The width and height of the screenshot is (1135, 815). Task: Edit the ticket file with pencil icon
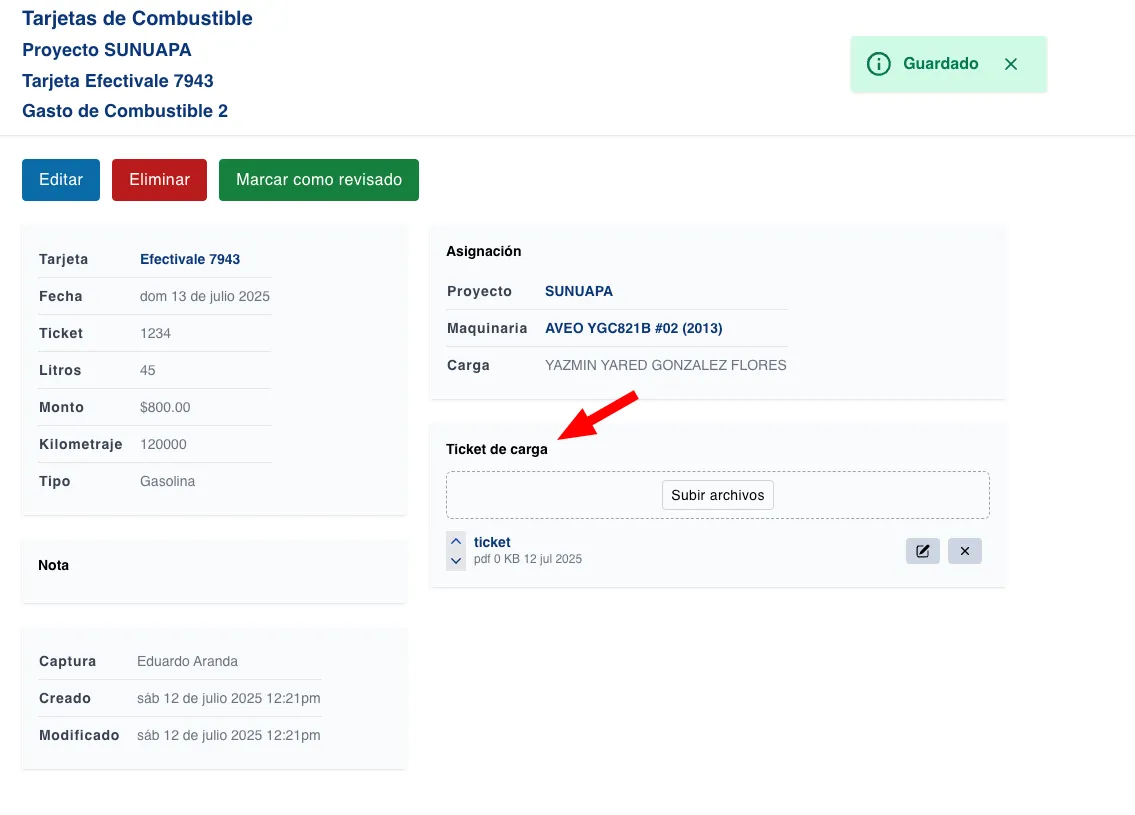[x=922, y=551]
